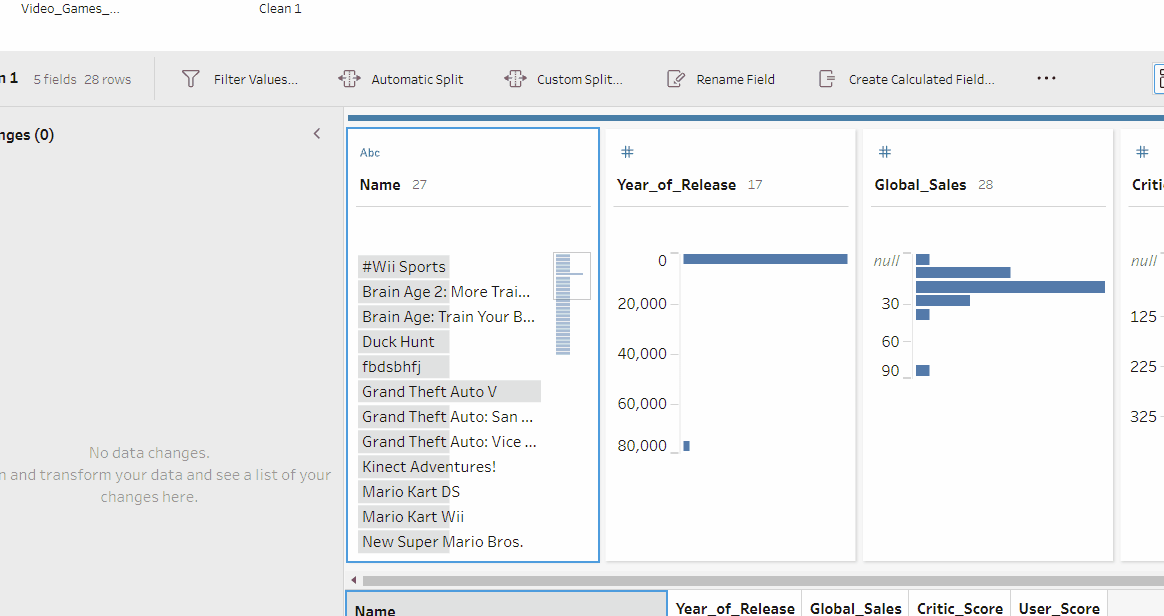Click the Automatic Split label
This screenshot has height=616, width=1164.
point(417,79)
